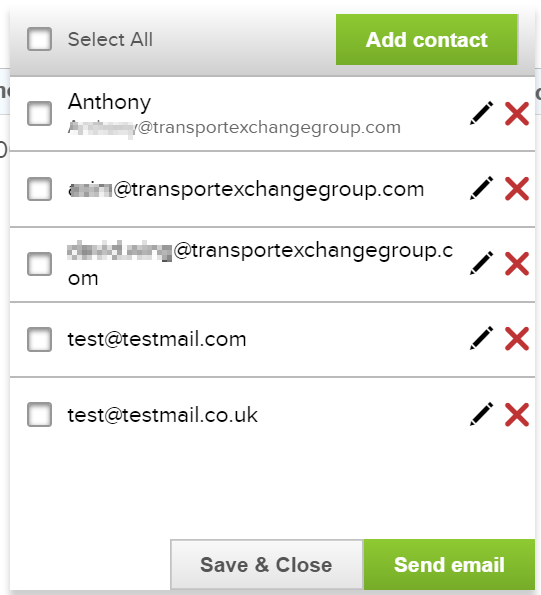Check the box next to Anthony
Screen dimensions: 541x595
tap(39, 113)
